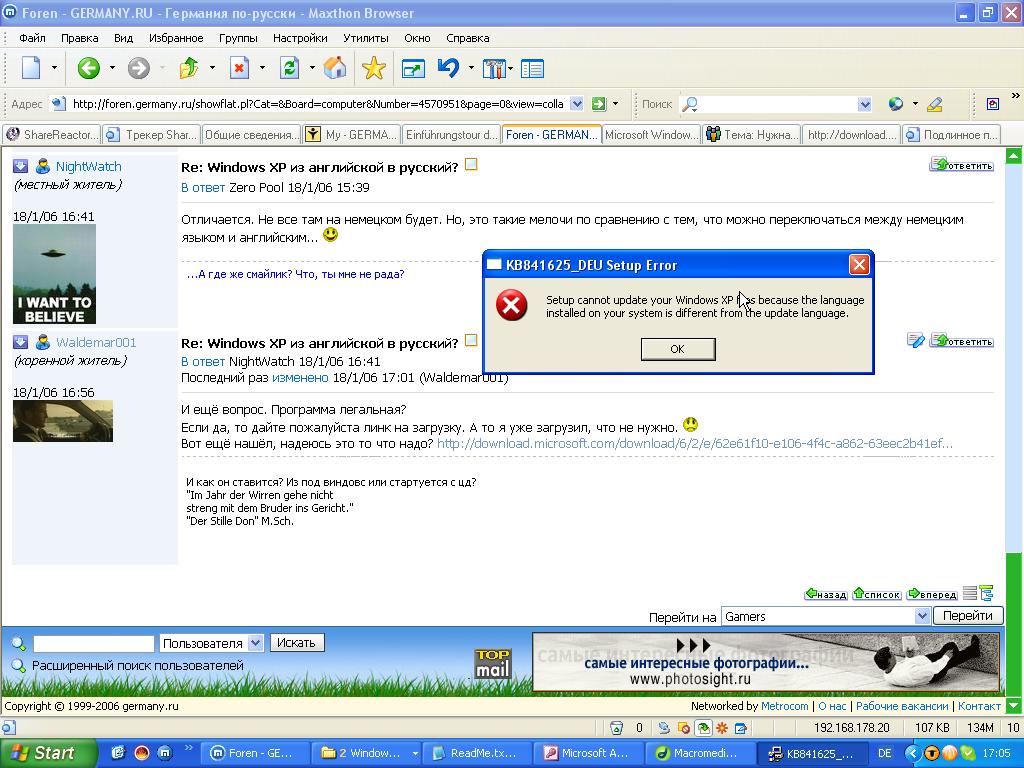Close the Setup Error dialog with red X

point(859,264)
